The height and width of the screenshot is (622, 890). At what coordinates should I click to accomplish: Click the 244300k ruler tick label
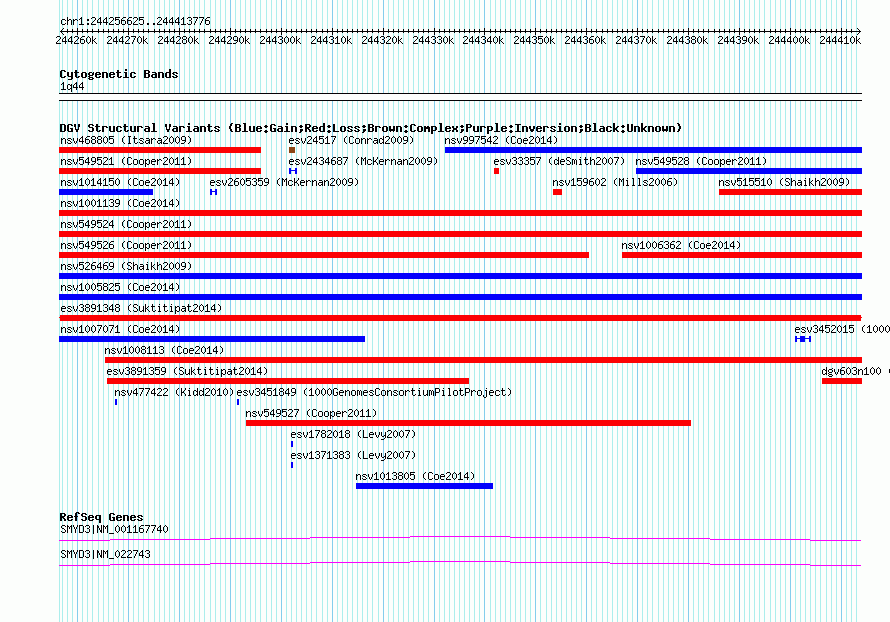point(280,40)
